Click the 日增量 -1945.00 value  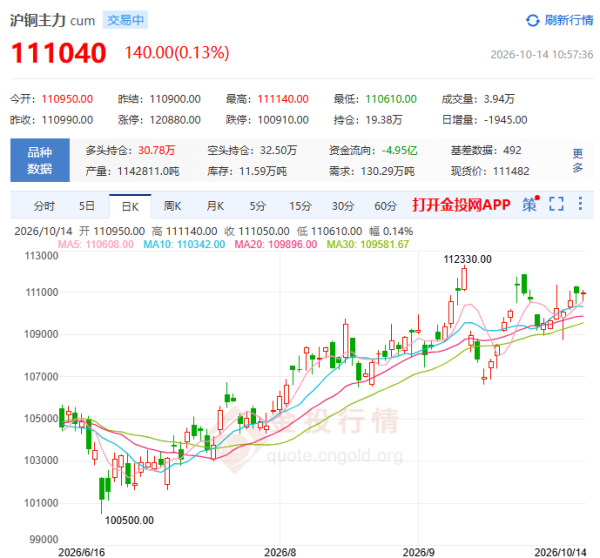click(x=505, y=120)
